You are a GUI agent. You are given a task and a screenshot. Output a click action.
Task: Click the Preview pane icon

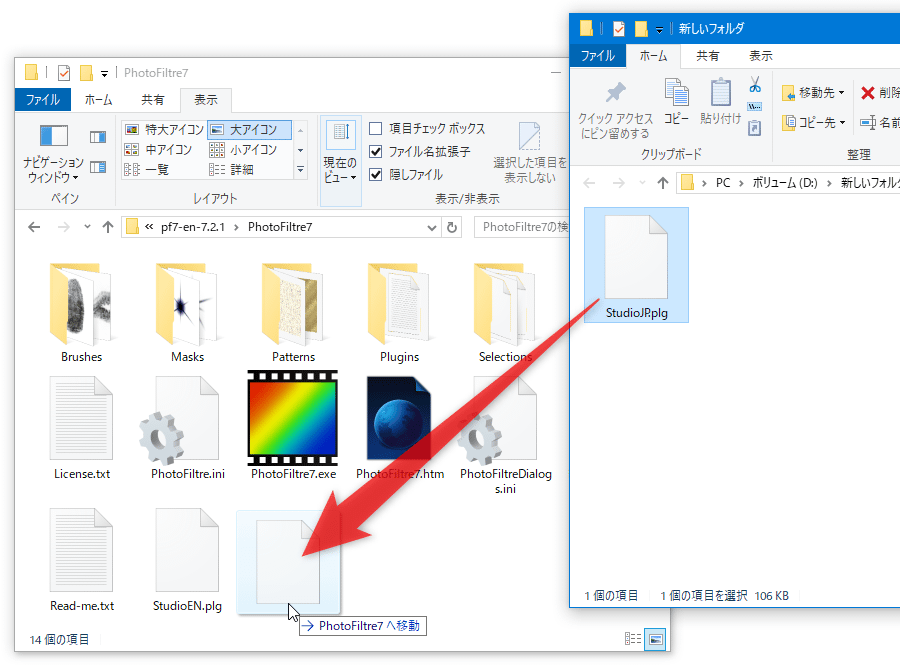(x=98, y=137)
